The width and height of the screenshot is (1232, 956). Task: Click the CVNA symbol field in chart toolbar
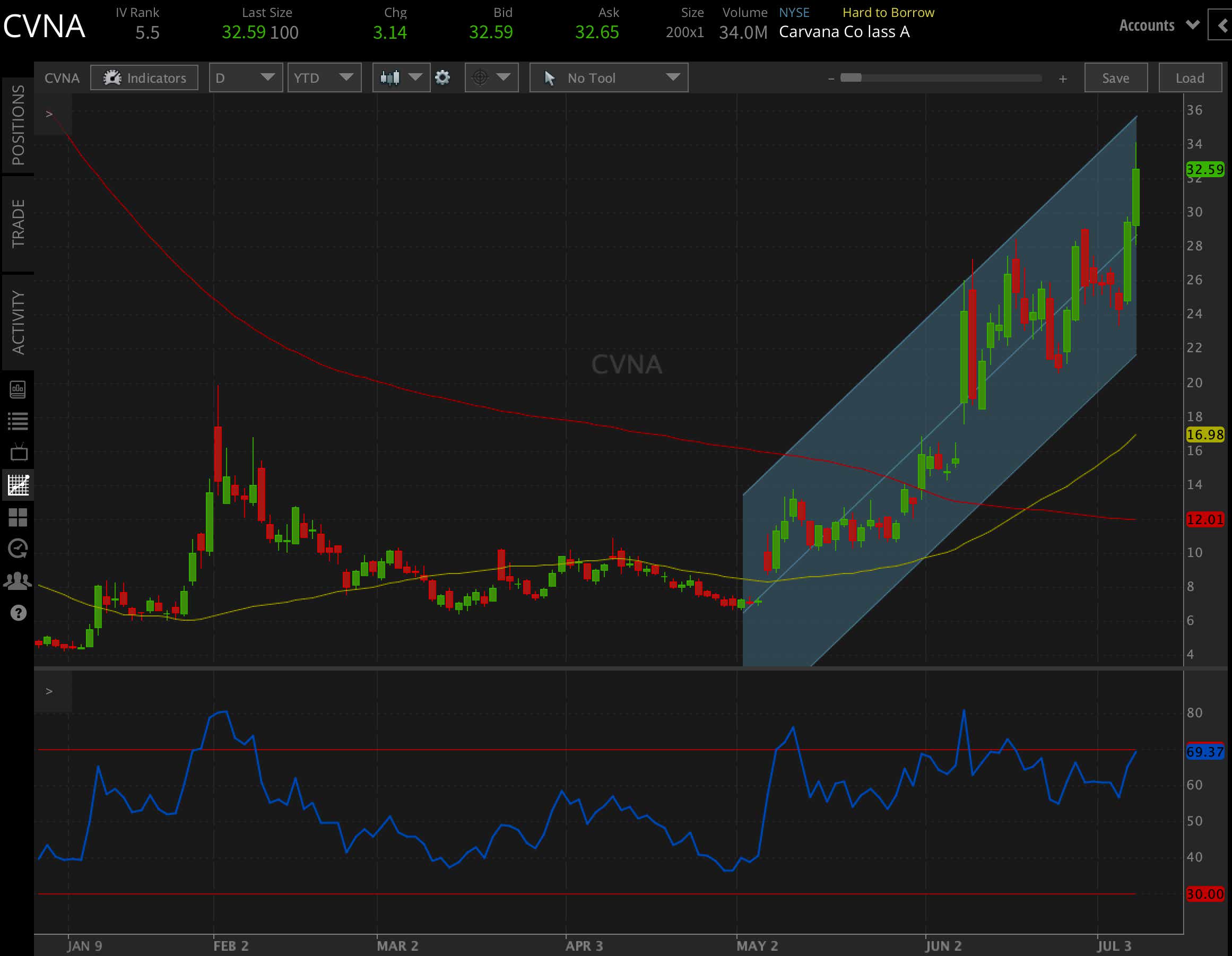[62, 78]
